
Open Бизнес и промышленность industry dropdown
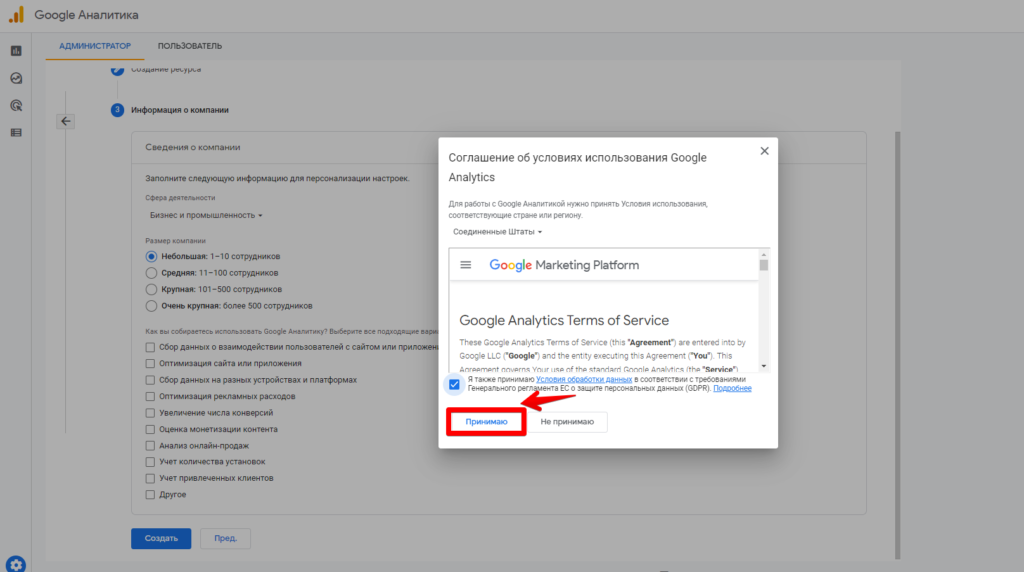pos(206,215)
